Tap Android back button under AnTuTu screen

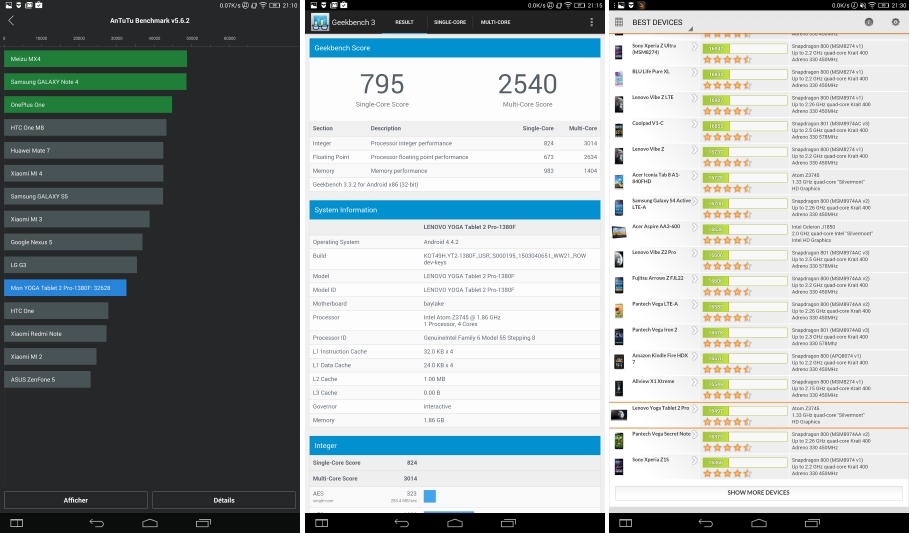(x=96, y=523)
